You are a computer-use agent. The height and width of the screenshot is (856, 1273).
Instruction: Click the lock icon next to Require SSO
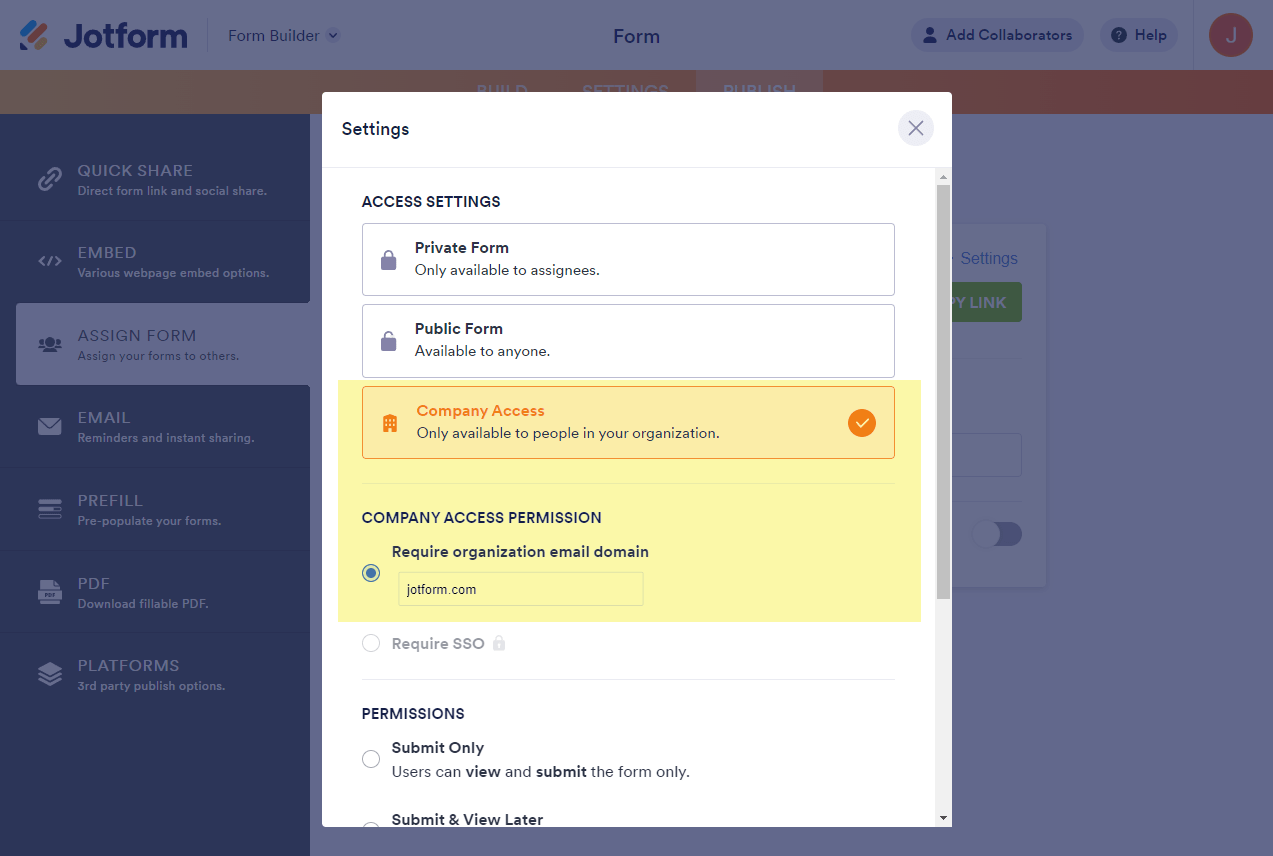coord(499,643)
